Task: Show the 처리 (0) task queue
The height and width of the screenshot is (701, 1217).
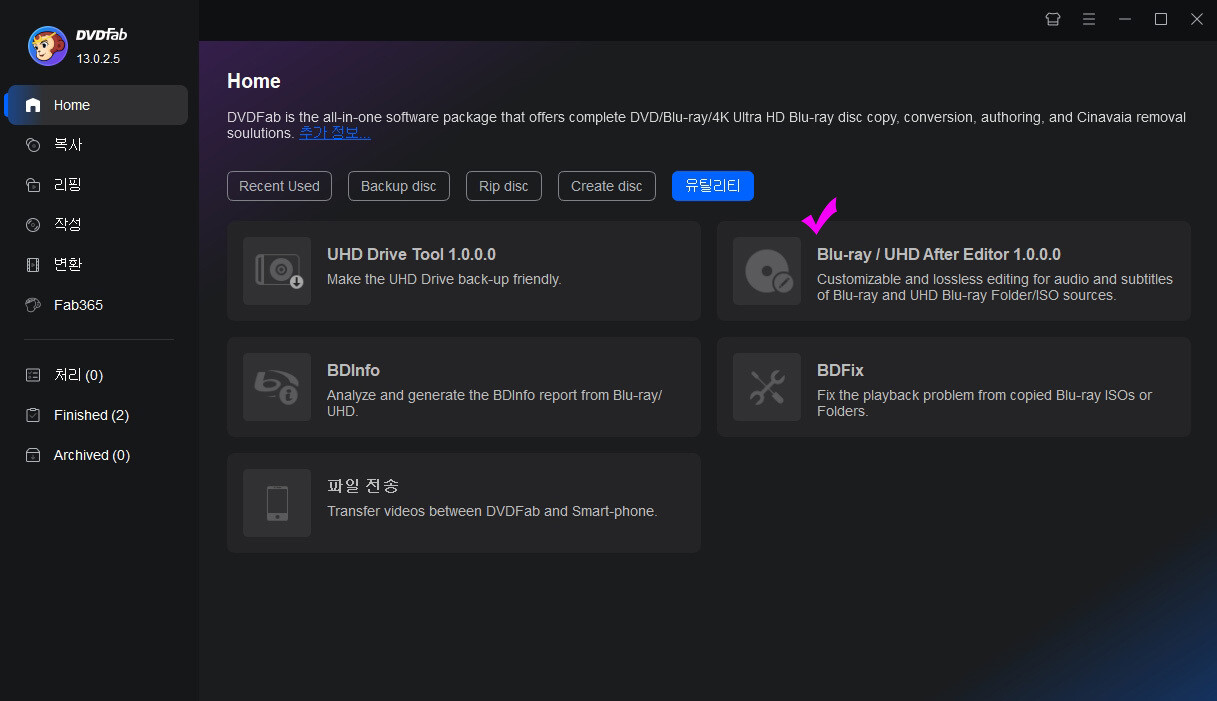Action: pyautogui.click(x=78, y=375)
